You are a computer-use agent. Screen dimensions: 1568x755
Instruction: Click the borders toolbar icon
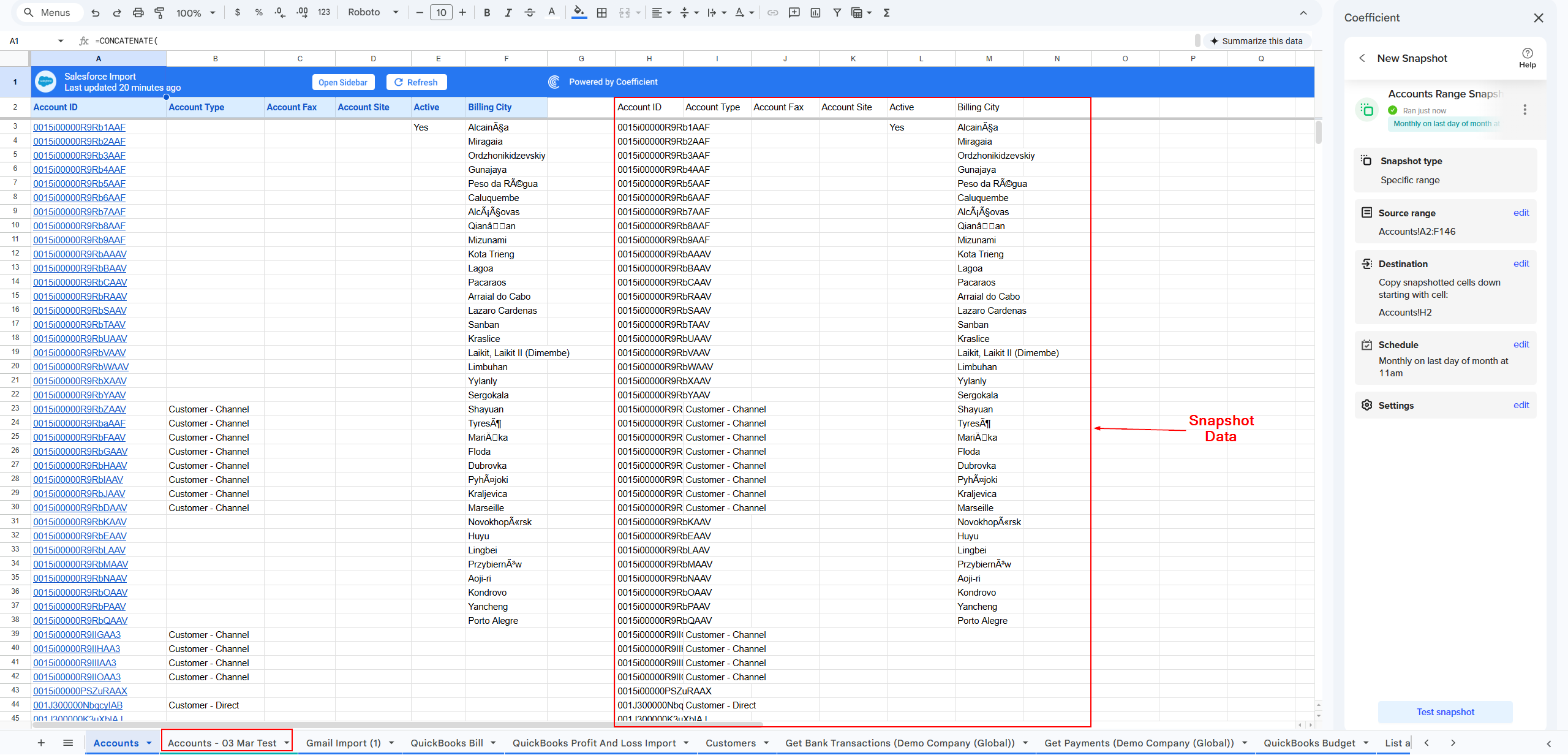[602, 12]
